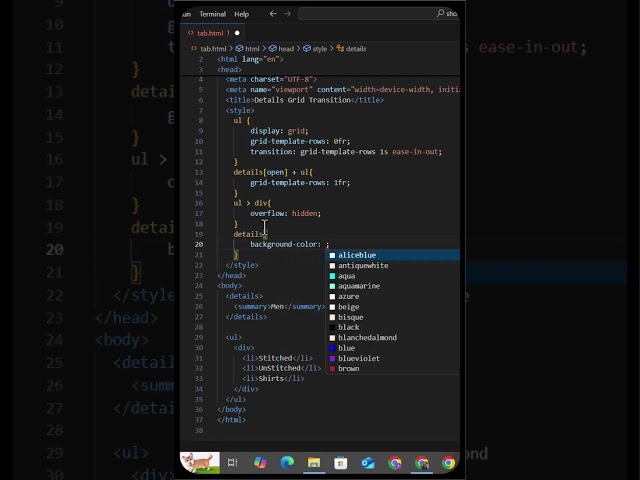Viewport: 640px width, 480px height.
Task: Click the blueviolet color swatch
Action: pyautogui.click(x=332, y=358)
